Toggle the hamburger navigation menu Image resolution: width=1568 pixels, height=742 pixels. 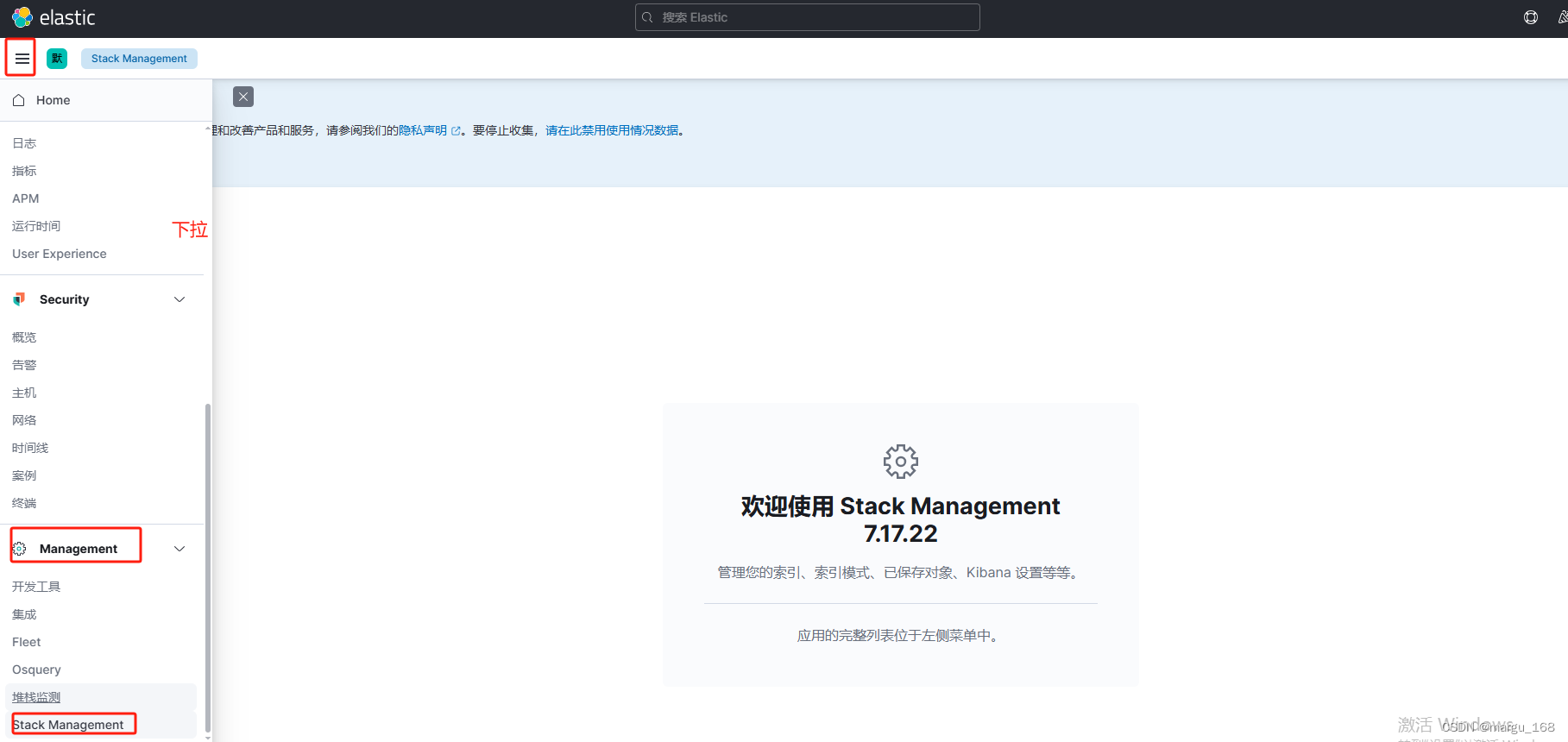[x=22, y=59]
